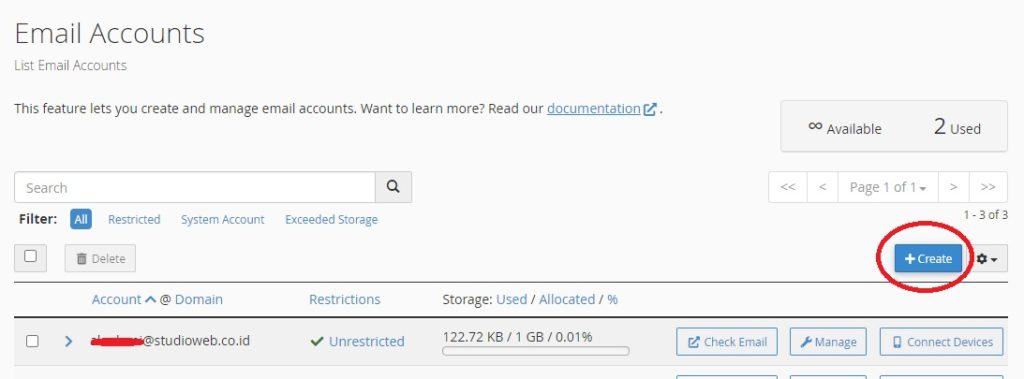Image resolution: width=1024 pixels, height=379 pixels.
Task: Sort by Account column ascending arrow
Action: coord(150,299)
